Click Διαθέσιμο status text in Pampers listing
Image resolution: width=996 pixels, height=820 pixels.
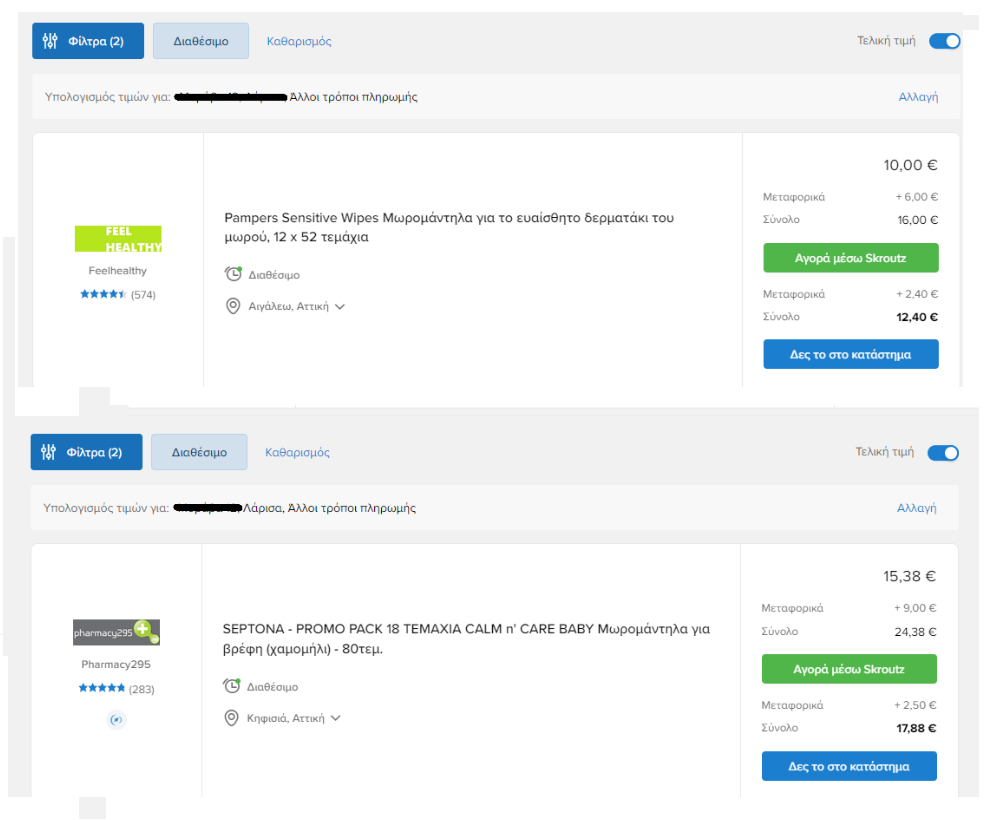click(x=274, y=275)
